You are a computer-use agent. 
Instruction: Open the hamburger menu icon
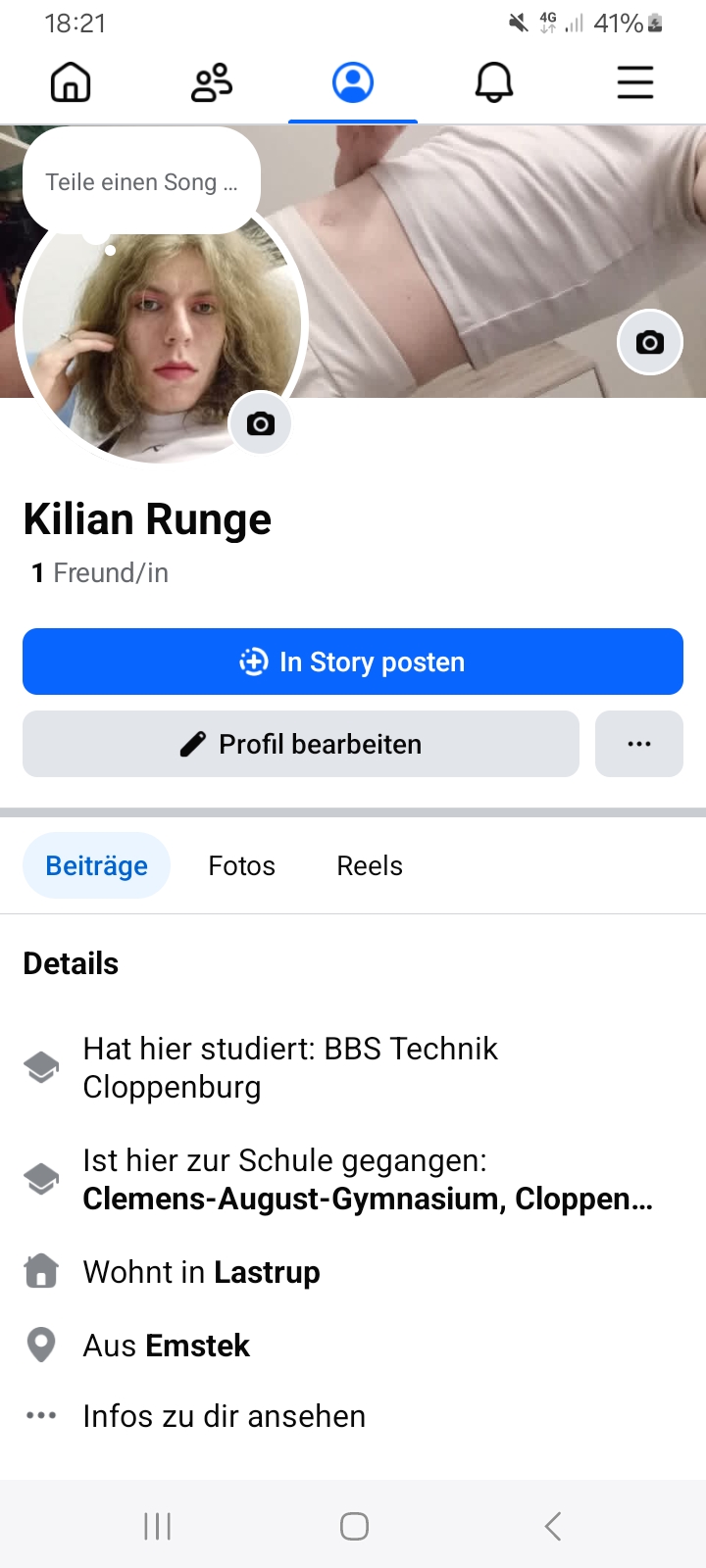pyautogui.click(x=635, y=83)
